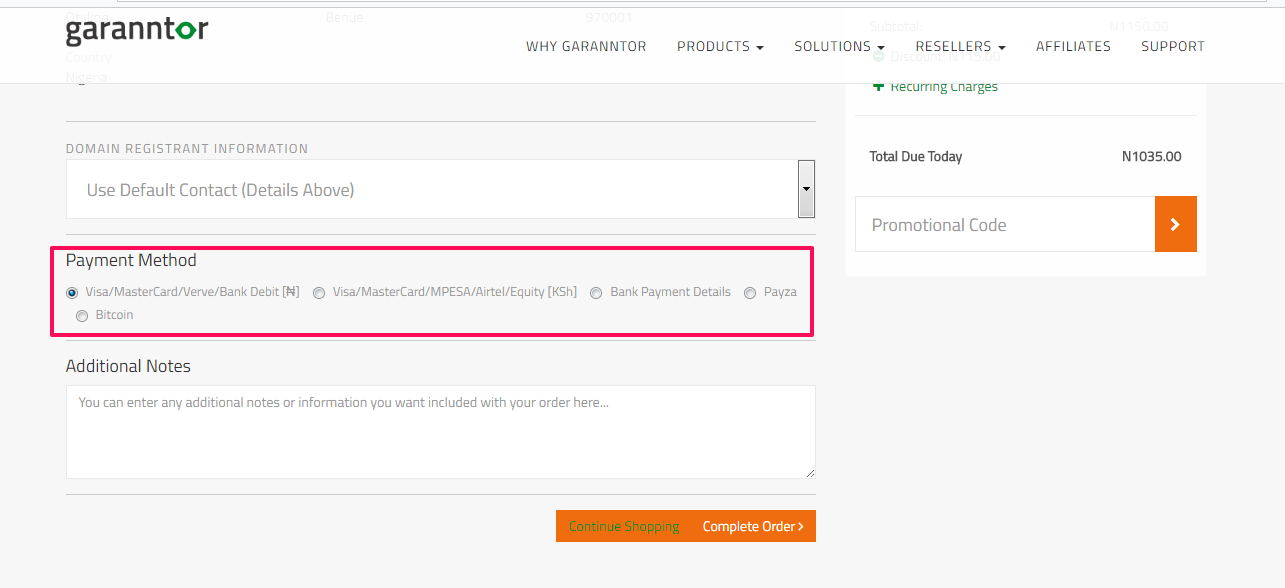Click the Complete Order button
The image size is (1285, 588).
753,526
